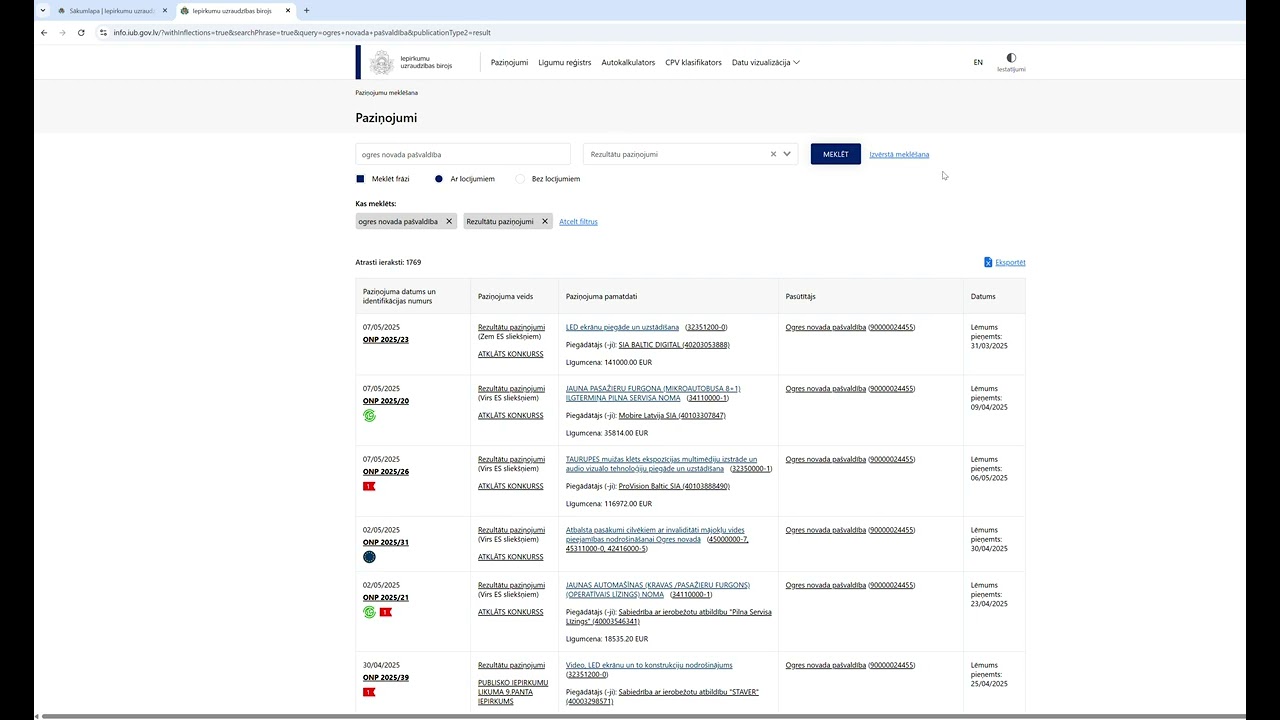Click the browser address bar URL
The image size is (1280, 720).
[302, 32]
